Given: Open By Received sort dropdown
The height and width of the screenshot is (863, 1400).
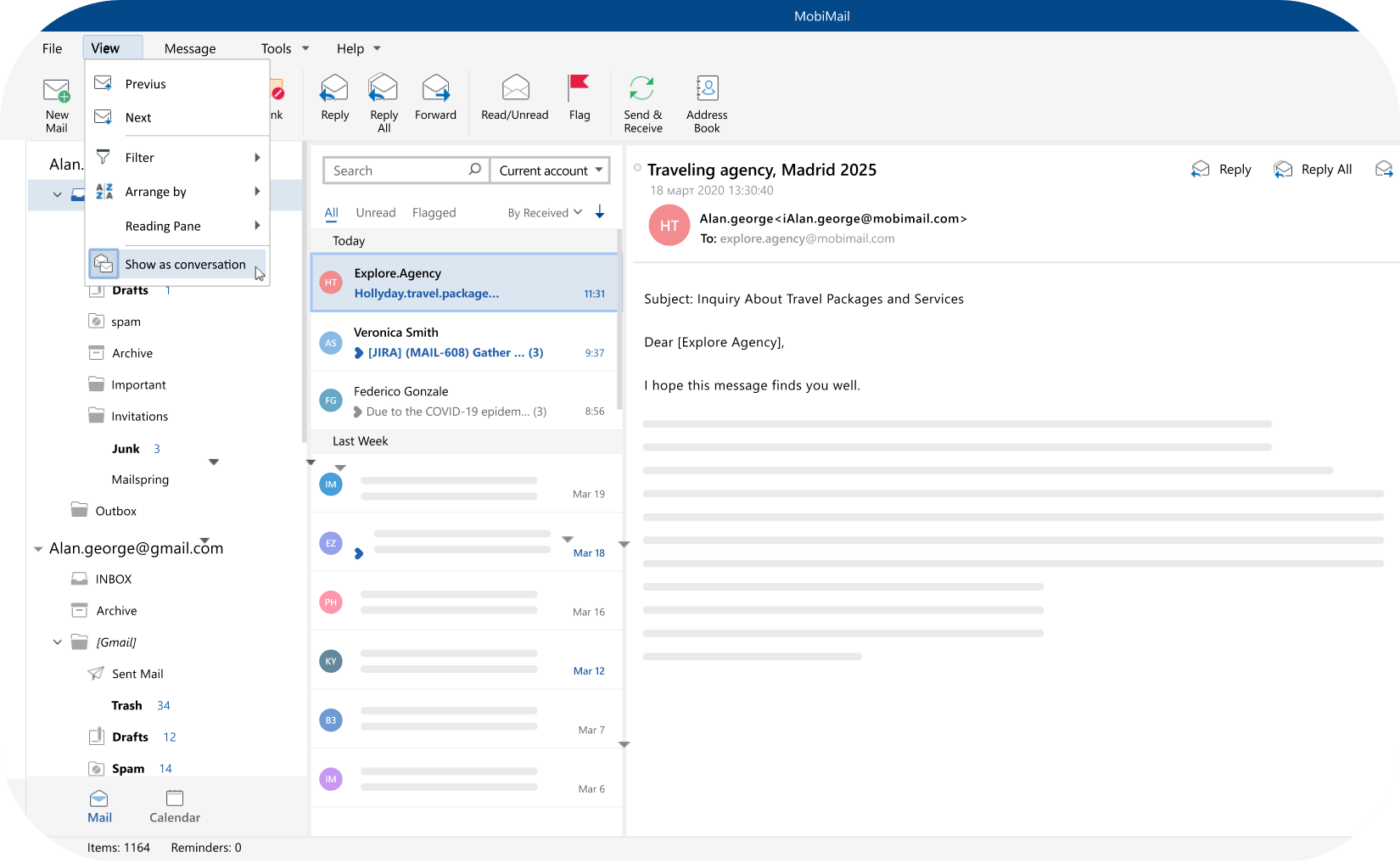Looking at the screenshot, I should click(545, 212).
